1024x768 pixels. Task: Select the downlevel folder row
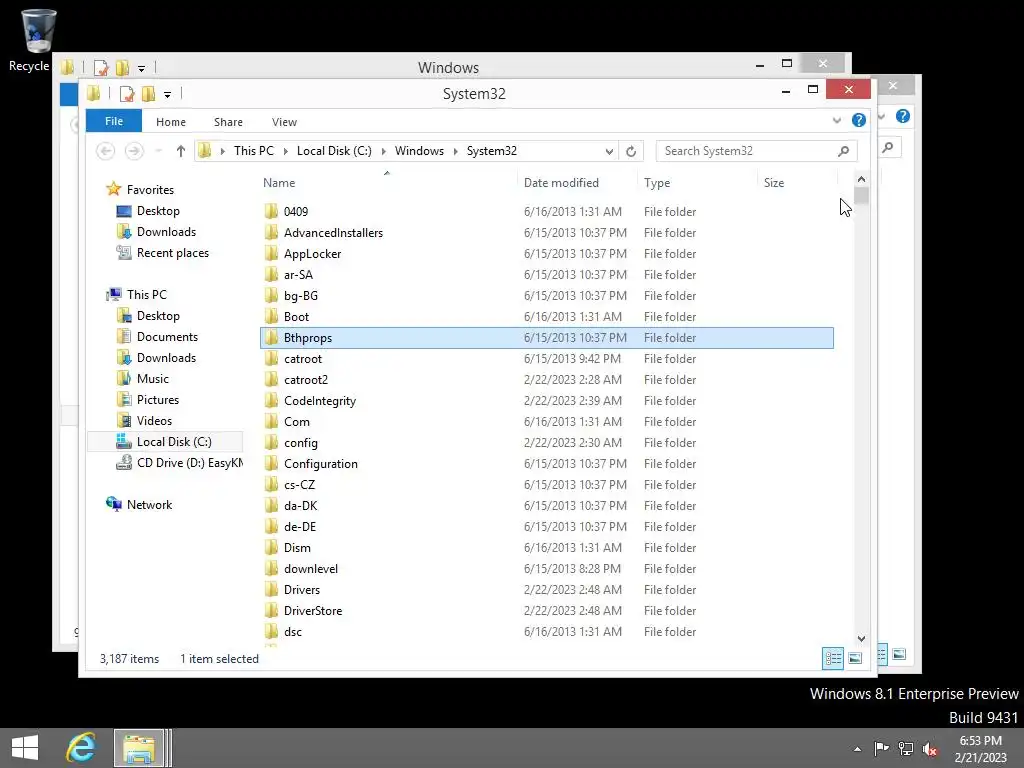tap(547, 569)
